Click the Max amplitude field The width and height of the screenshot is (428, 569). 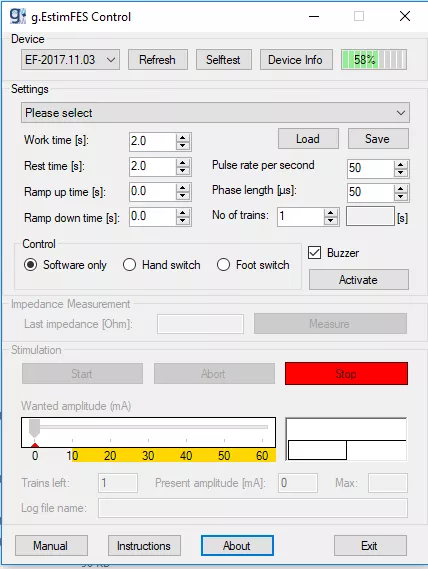(x=388, y=483)
